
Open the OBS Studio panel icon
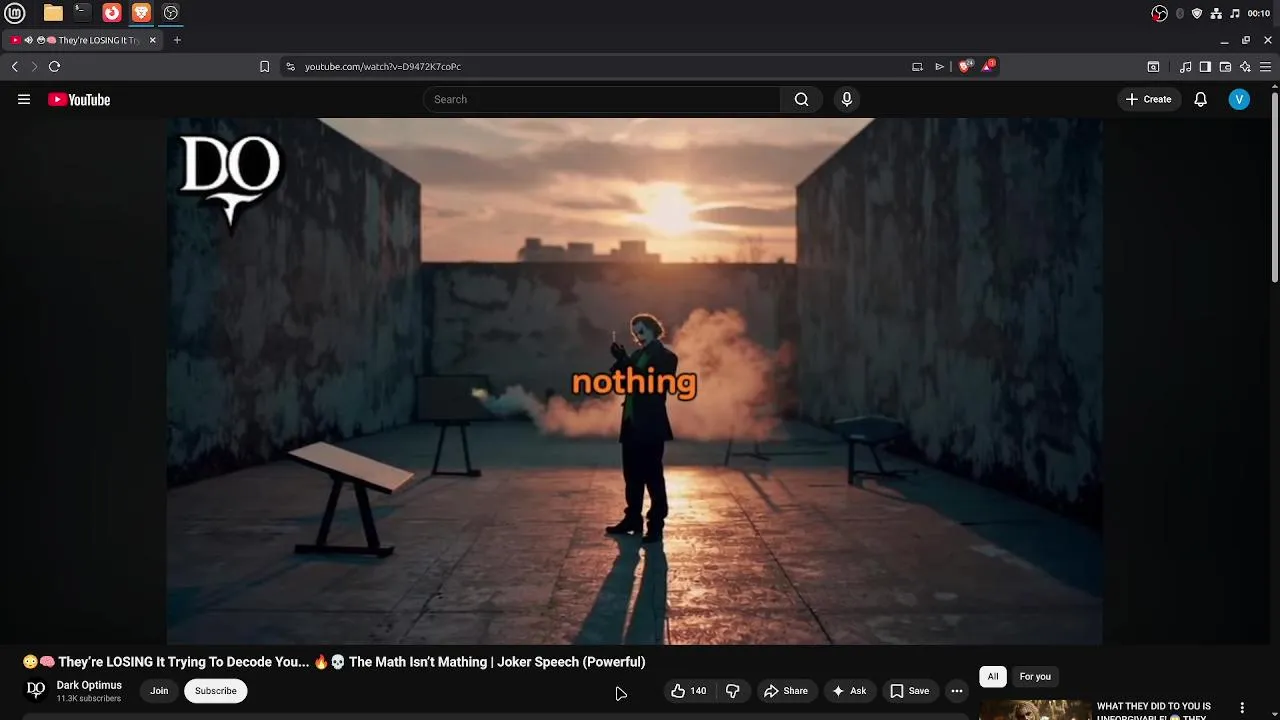point(171,13)
